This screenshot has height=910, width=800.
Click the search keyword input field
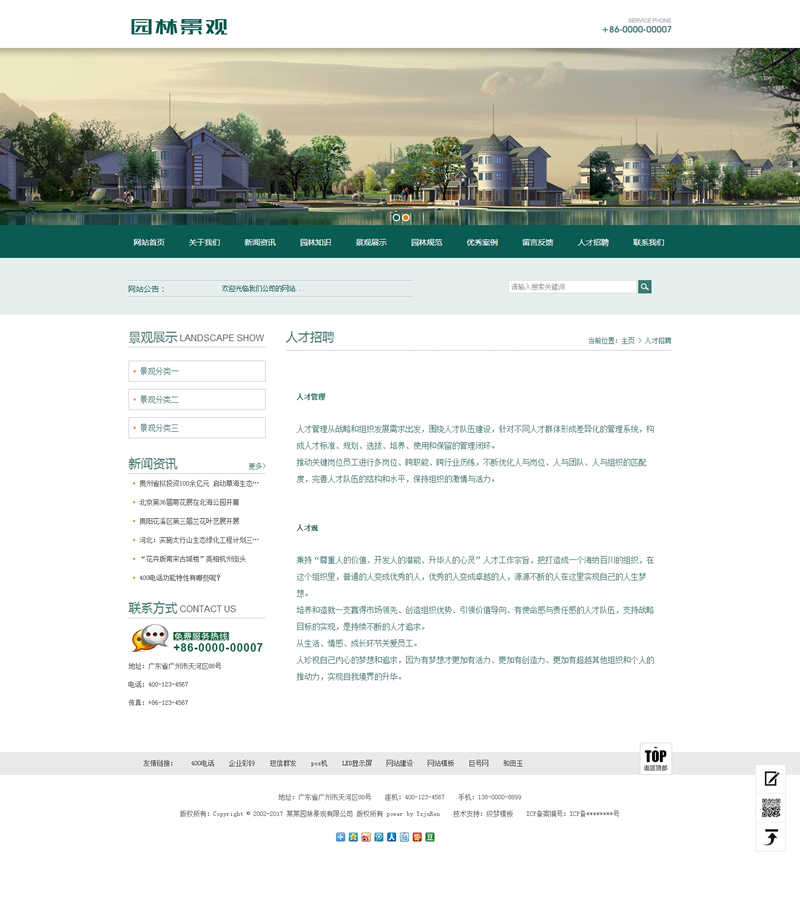tap(572, 287)
